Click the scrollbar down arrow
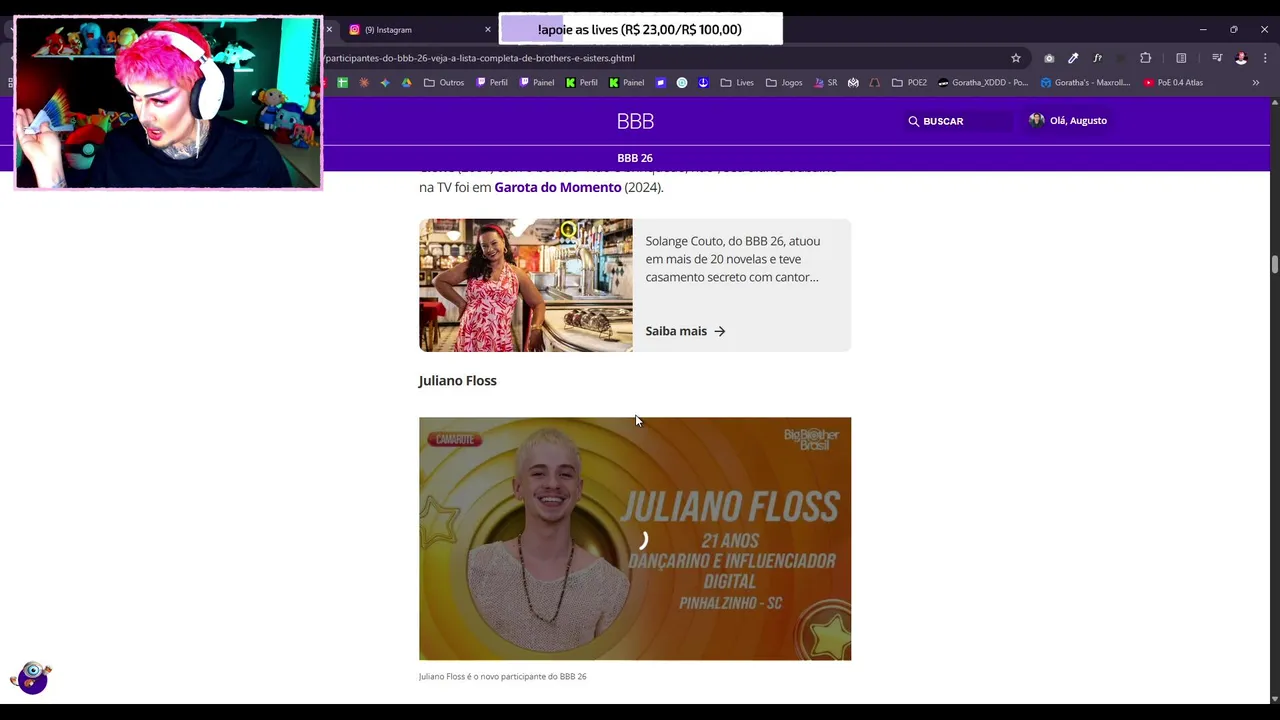The width and height of the screenshot is (1280, 720). [x=1274, y=698]
